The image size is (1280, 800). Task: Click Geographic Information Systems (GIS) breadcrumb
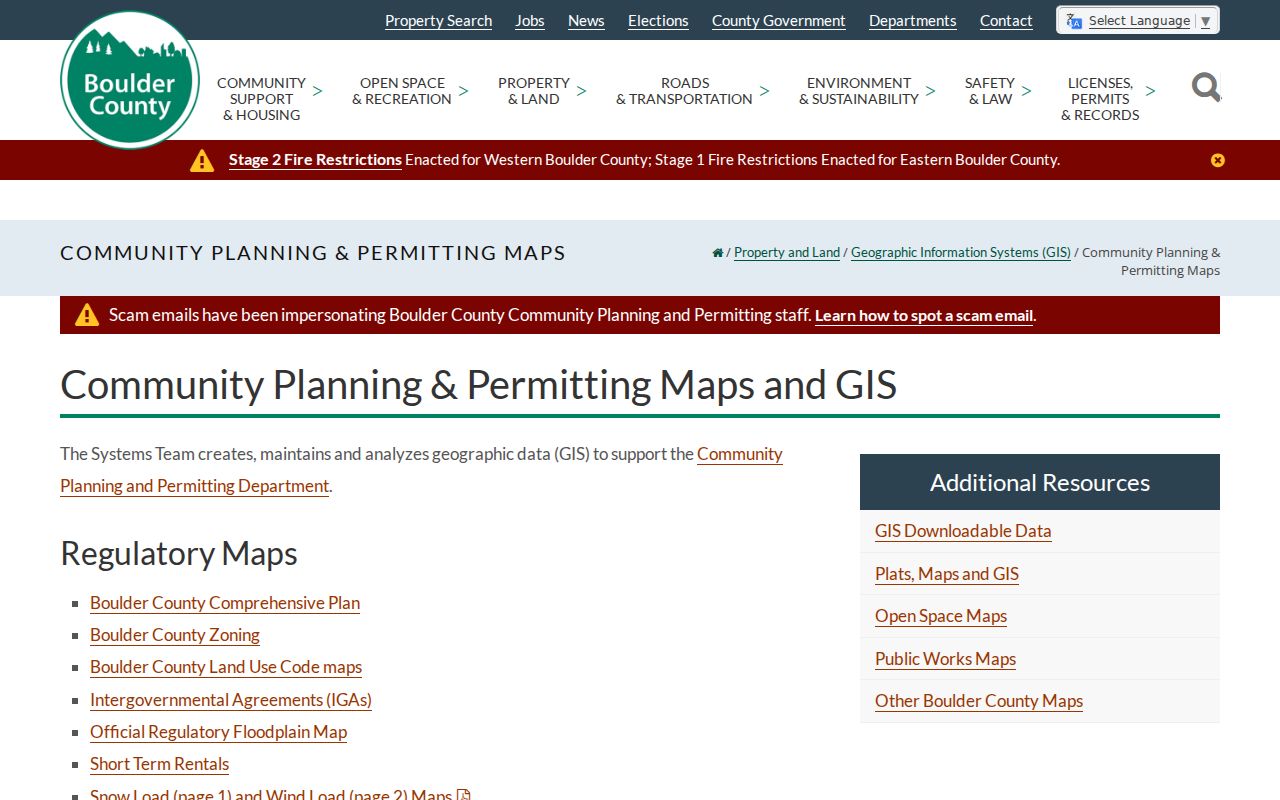pos(961,253)
